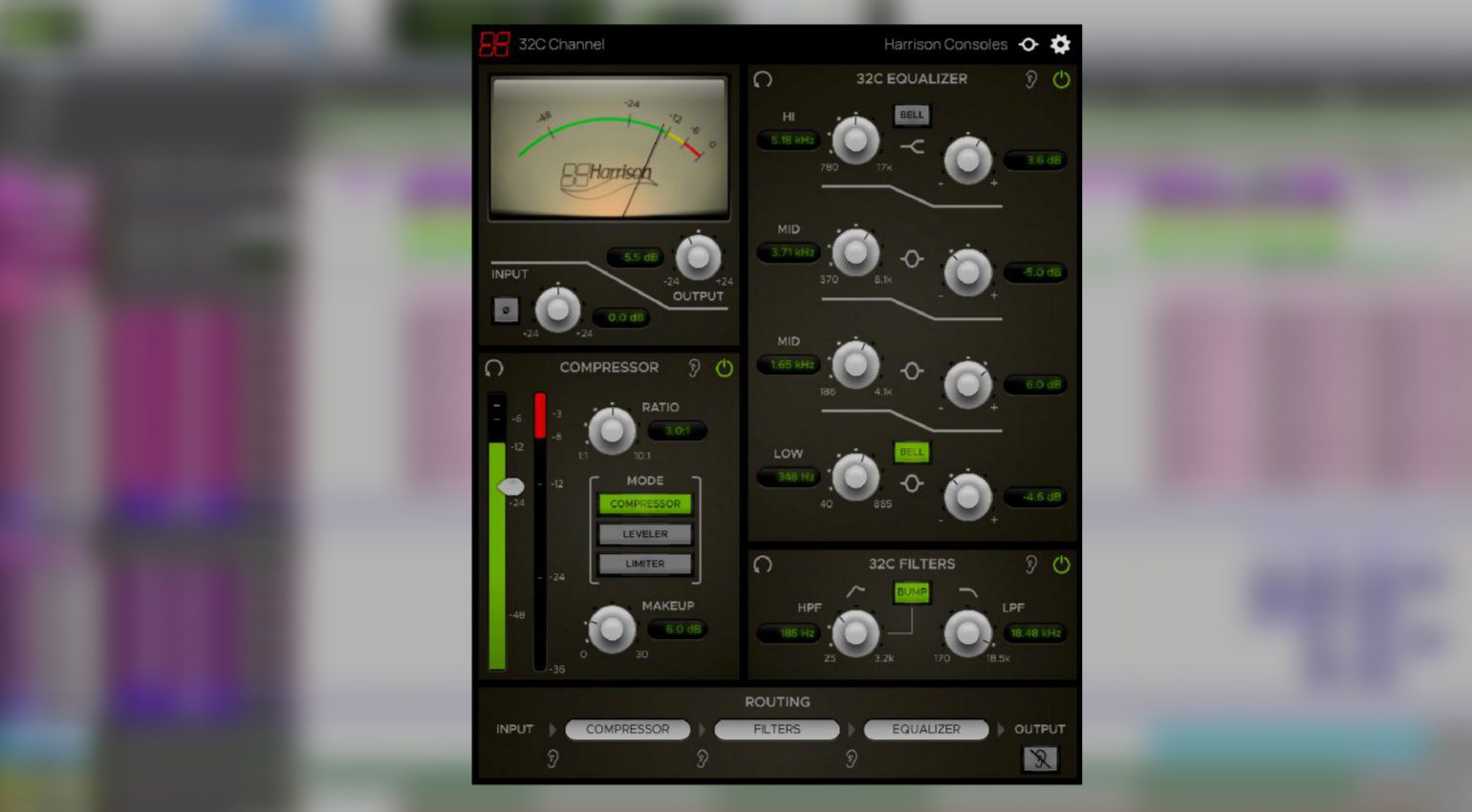Toggle the Filters power button
Image resolution: width=1472 pixels, height=812 pixels.
click(x=1061, y=564)
